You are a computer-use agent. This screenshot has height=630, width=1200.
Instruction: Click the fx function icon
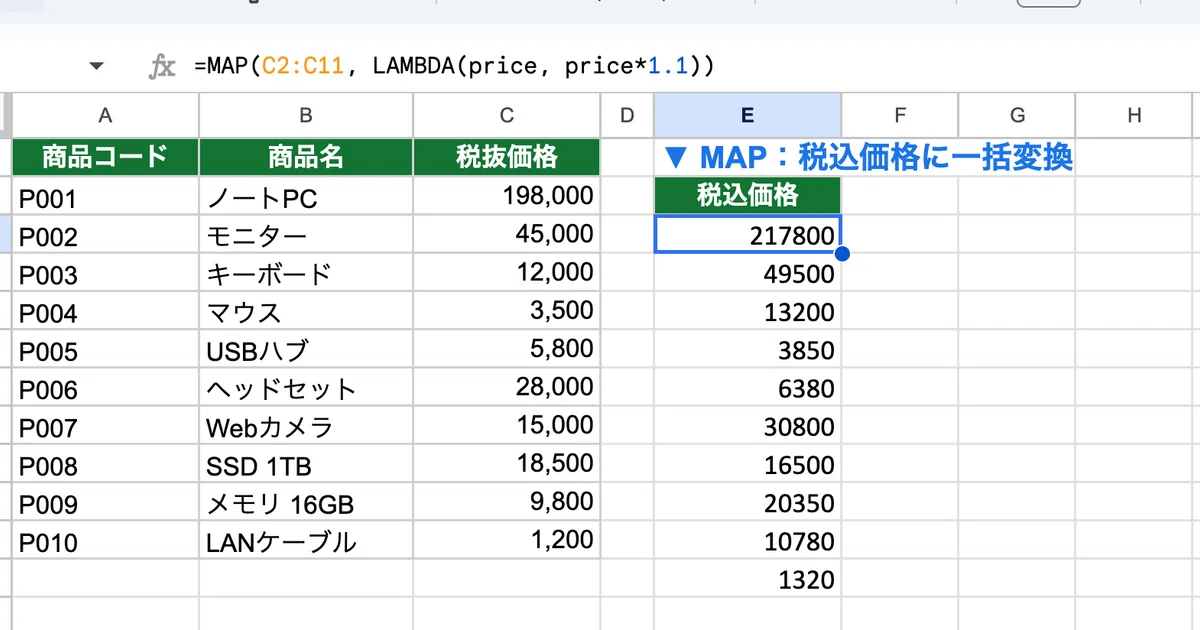coord(162,67)
